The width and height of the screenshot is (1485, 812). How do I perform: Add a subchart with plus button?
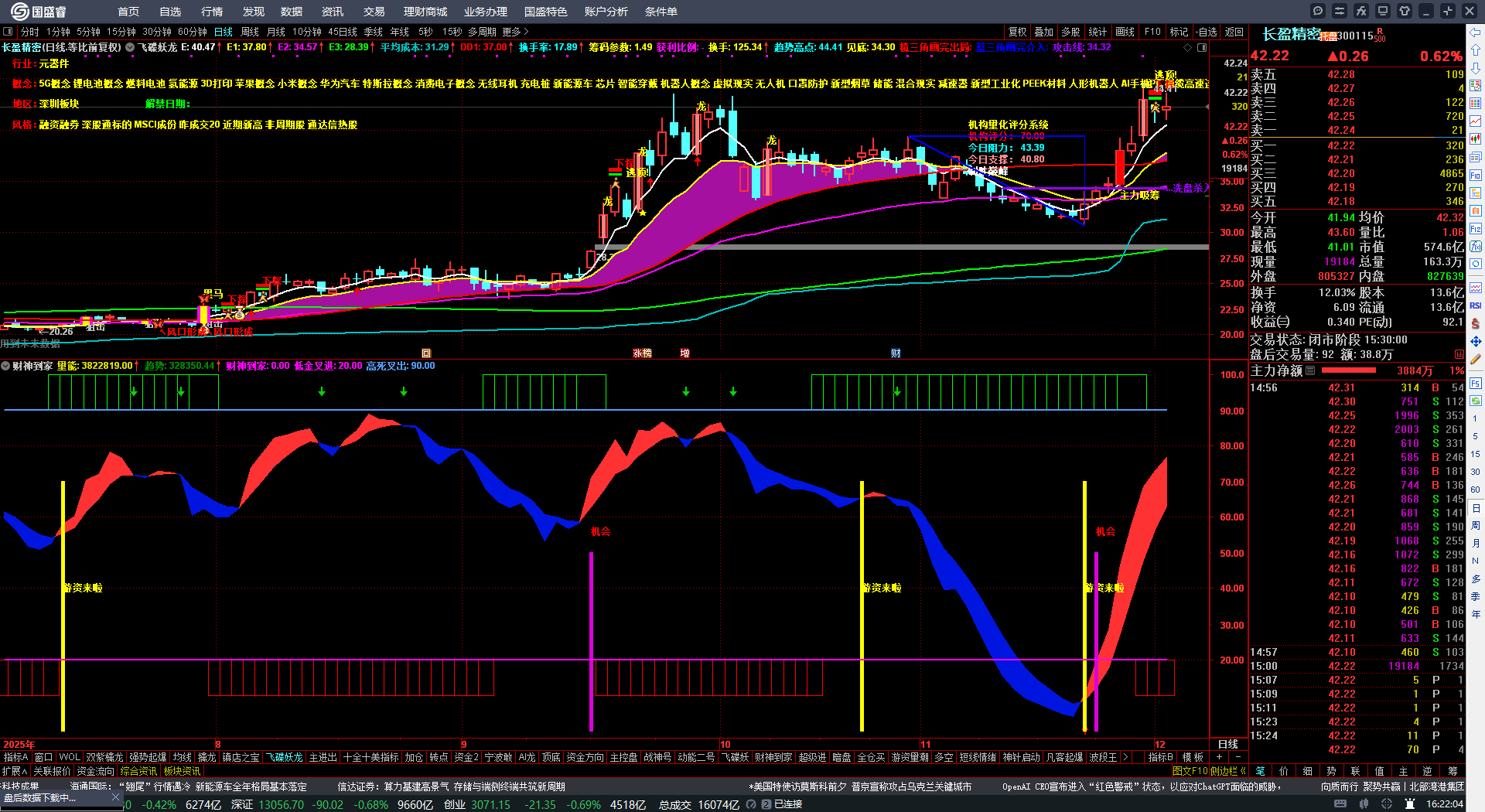pyautogui.click(x=1220, y=757)
